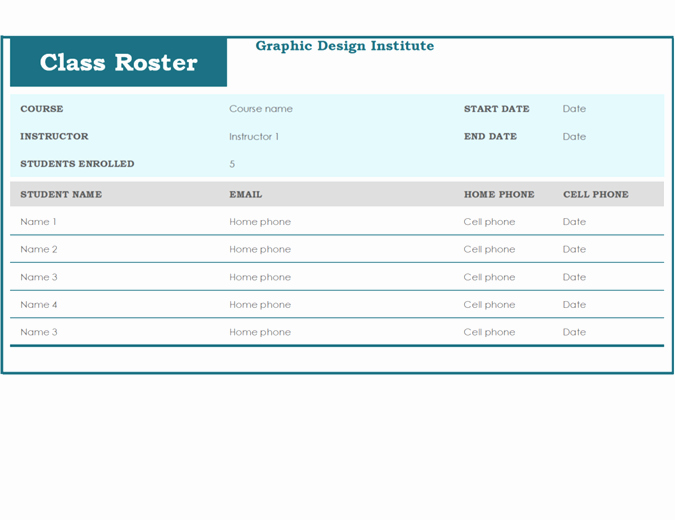Click the "Instructor 1" value cell

254,136
